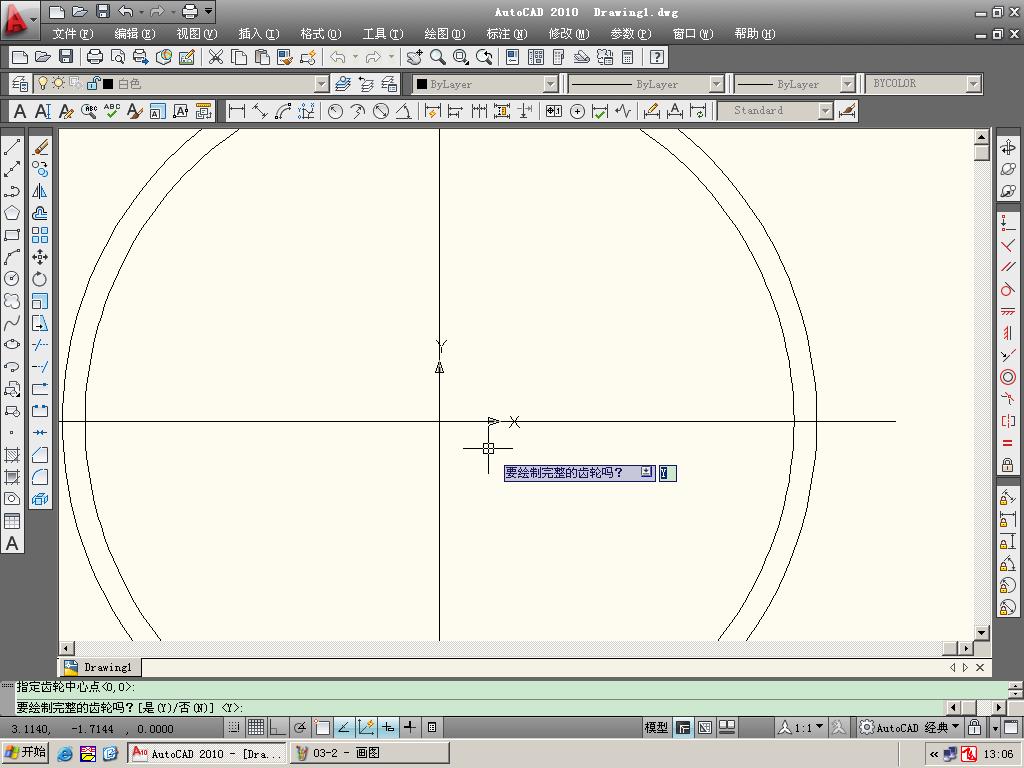Click the Spell check ABC icon
This screenshot has height=768, width=1024.
pyautogui.click(x=112, y=112)
